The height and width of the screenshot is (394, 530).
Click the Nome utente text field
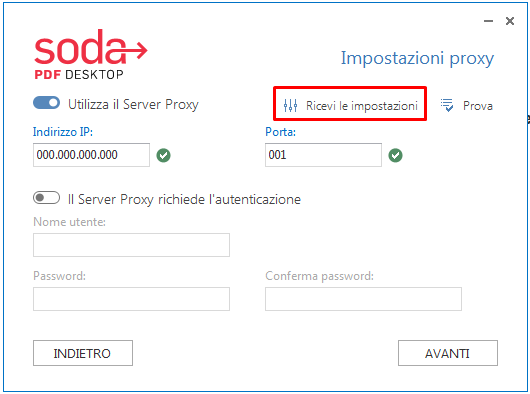coord(131,245)
